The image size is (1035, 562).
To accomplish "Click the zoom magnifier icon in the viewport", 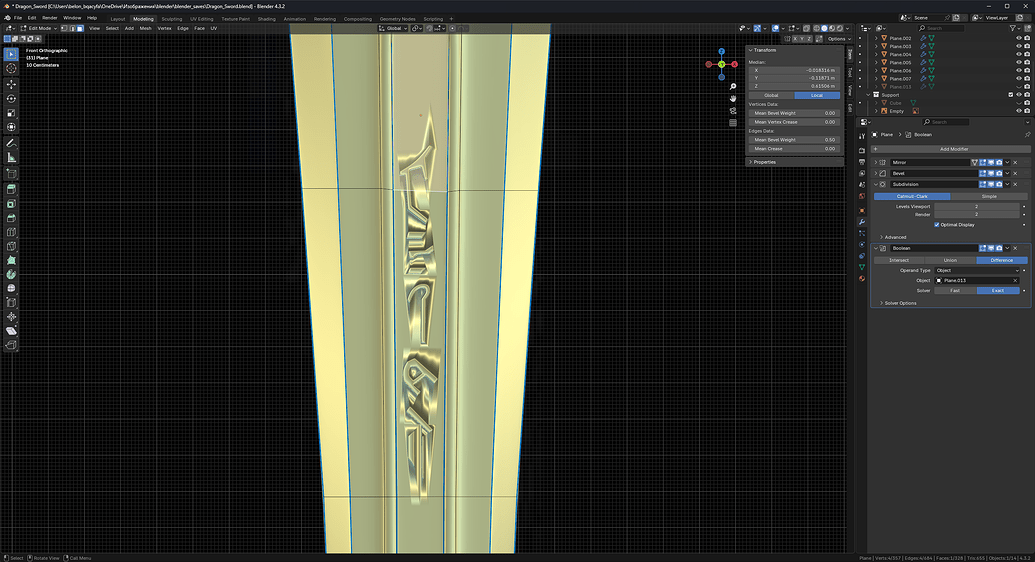I will coord(733,87).
